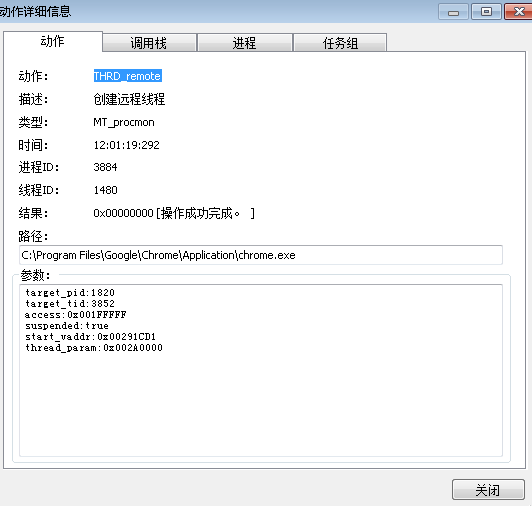The height and width of the screenshot is (506, 532).
Task: Open the 调用栈 tab
Action: tap(149, 43)
